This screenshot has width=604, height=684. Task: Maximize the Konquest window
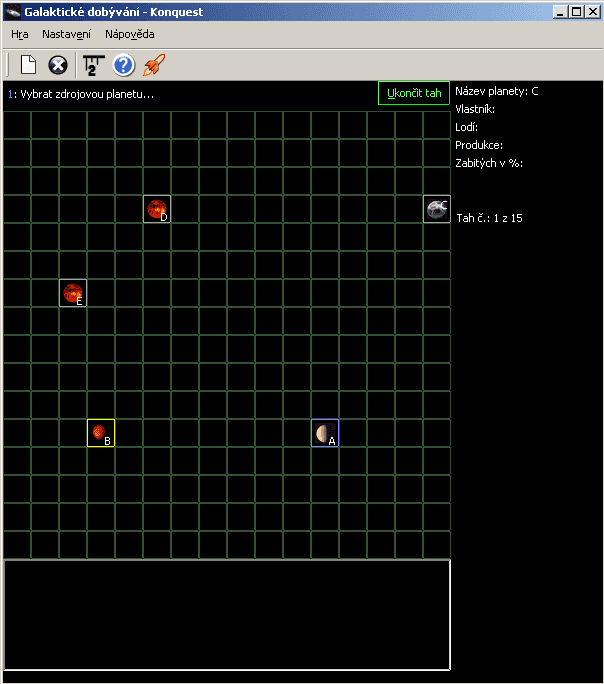pos(577,12)
